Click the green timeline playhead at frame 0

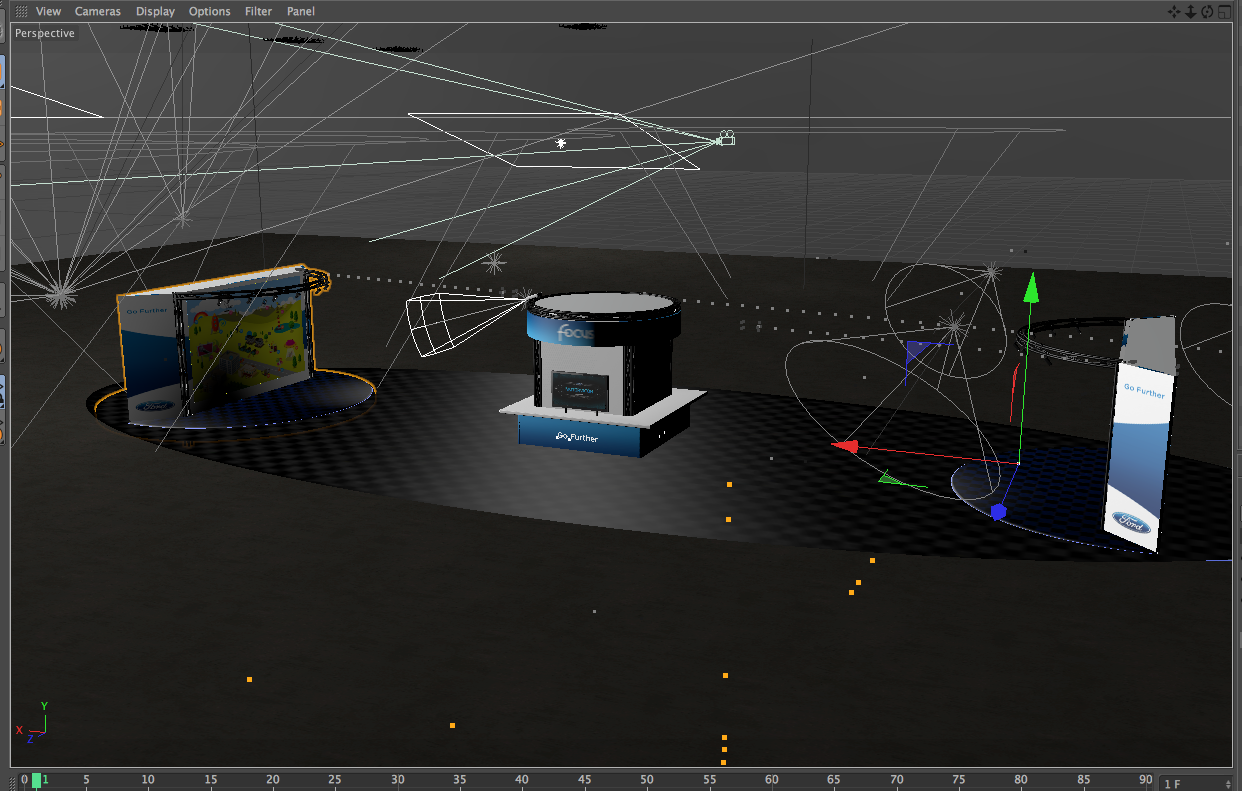click(37, 780)
